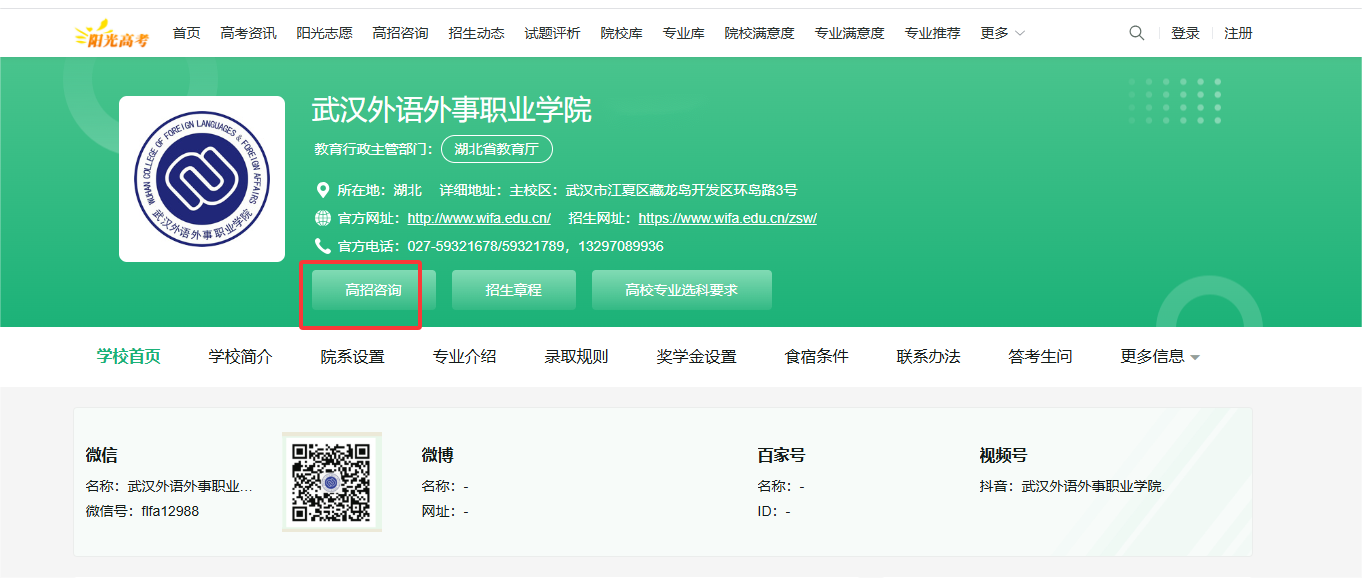This screenshot has height=578, width=1362.
Task: Click the 高招咨询 button
Action: click(x=373, y=290)
